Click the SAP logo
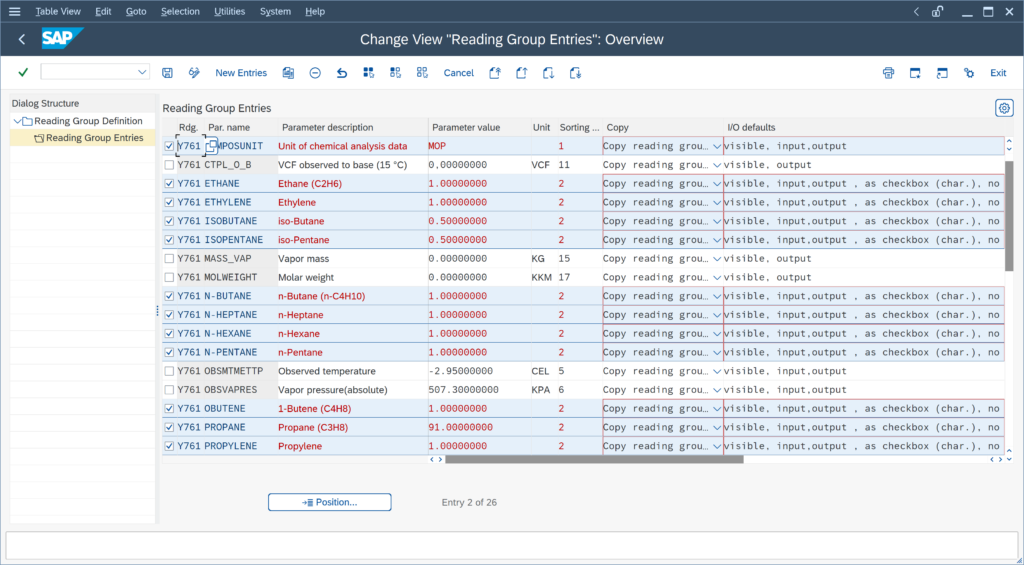The height and width of the screenshot is (565, 1024). point(63,39)
